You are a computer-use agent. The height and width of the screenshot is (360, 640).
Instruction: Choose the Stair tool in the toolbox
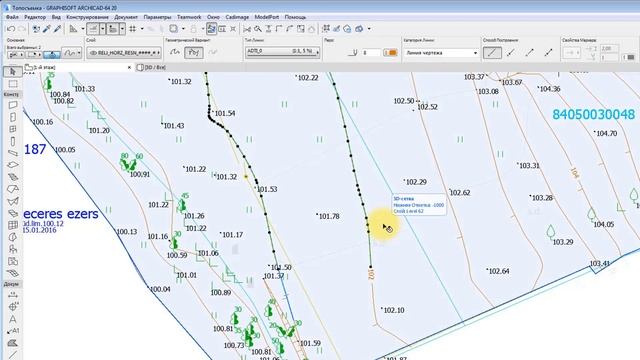pos(13,177)
